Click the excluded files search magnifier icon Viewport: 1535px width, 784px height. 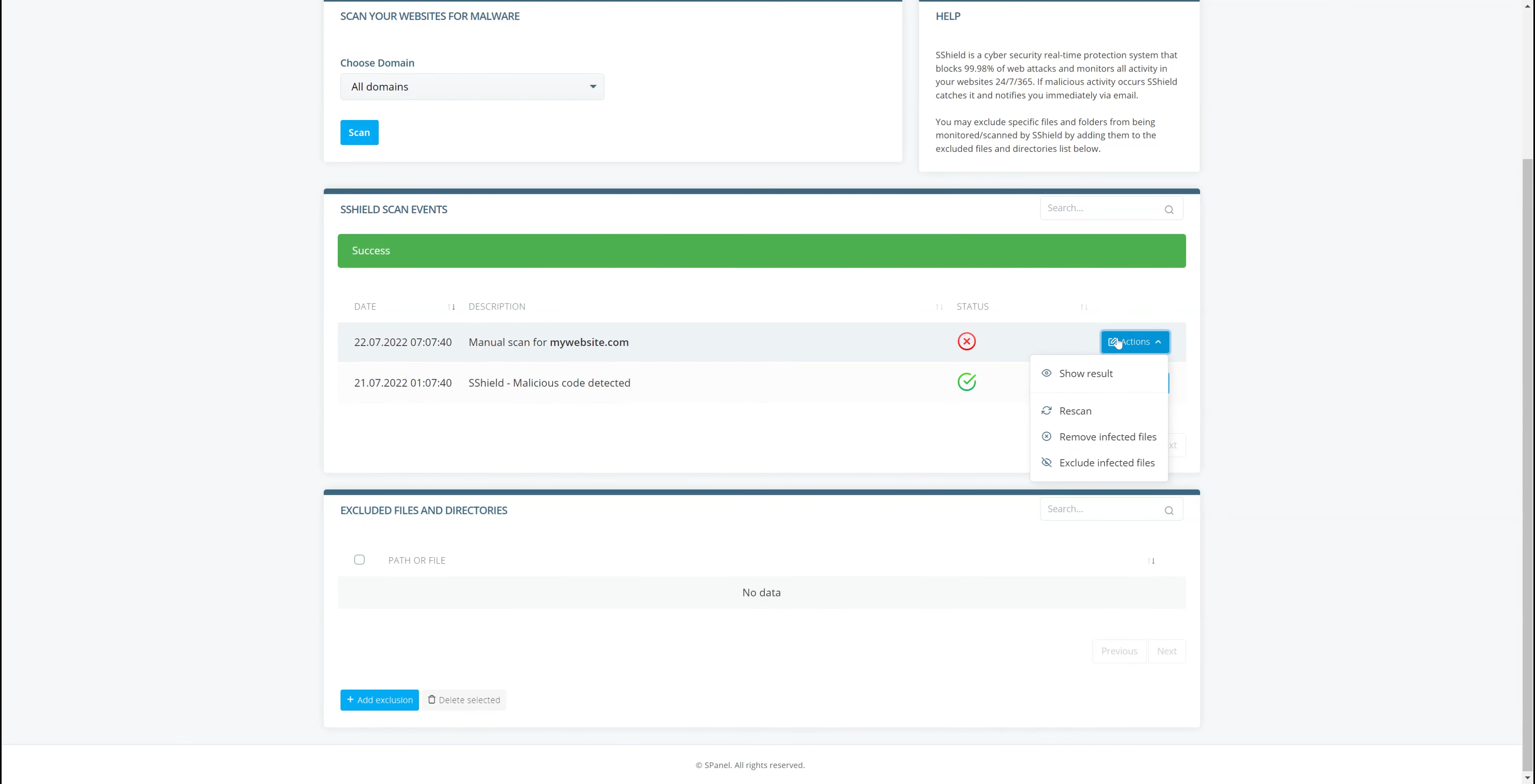click(x=1168, y=510)
